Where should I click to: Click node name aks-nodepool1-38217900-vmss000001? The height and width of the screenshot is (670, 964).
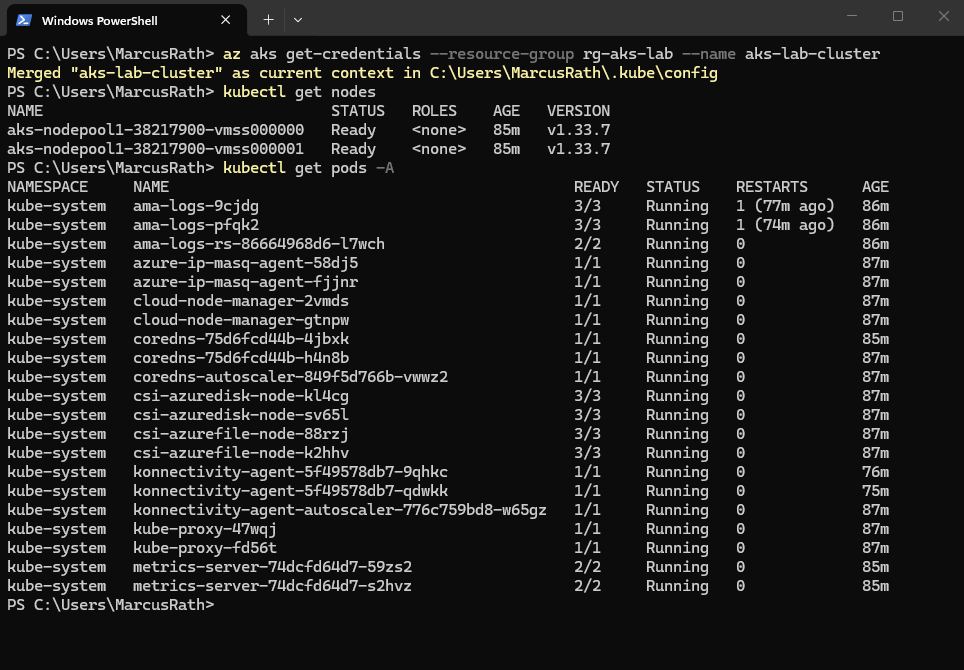pyautogui.click(x=155, y=149)
